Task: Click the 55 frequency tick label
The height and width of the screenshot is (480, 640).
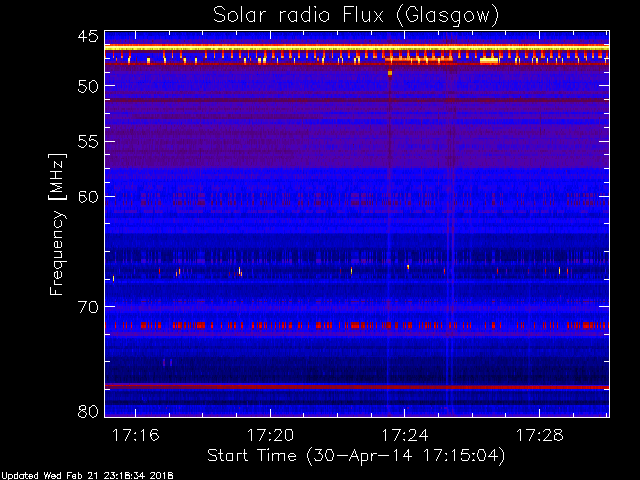Action: coord(88,142)
